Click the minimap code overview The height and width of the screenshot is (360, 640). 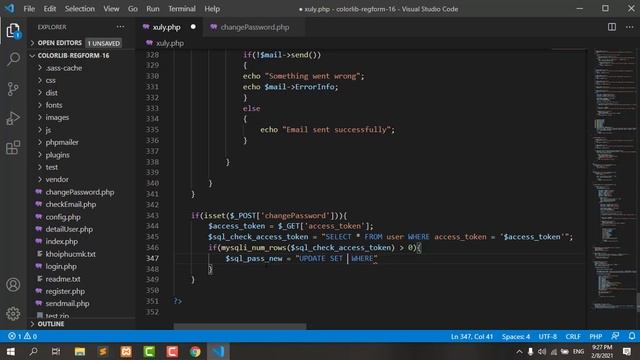(615, 180)
